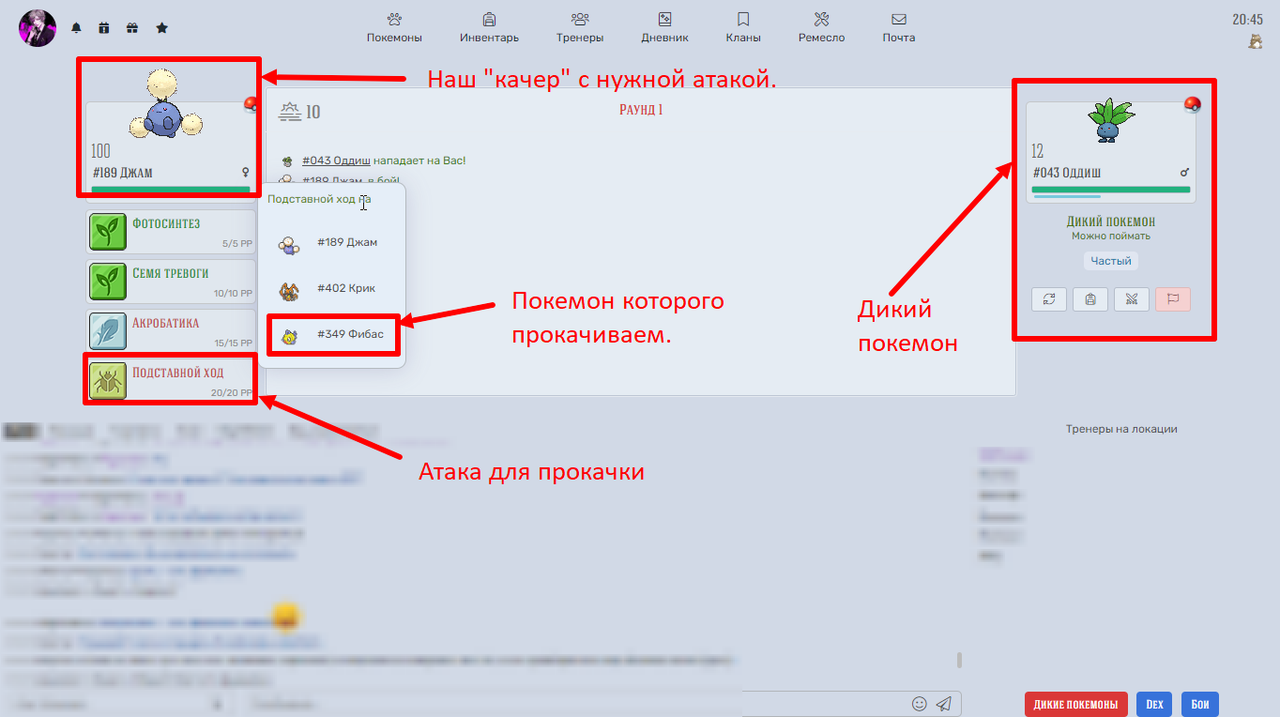Click the female gender symbol on Джам
The width and height of the screenshot is (1280, 717).
click(x=245, y=173)
